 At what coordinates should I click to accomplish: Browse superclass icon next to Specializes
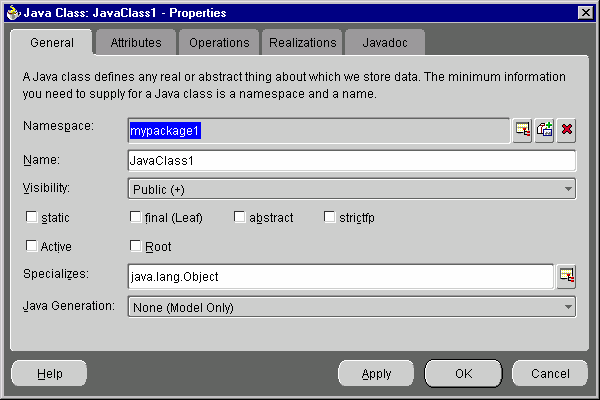pyautogui.click(x=566, y=276)
